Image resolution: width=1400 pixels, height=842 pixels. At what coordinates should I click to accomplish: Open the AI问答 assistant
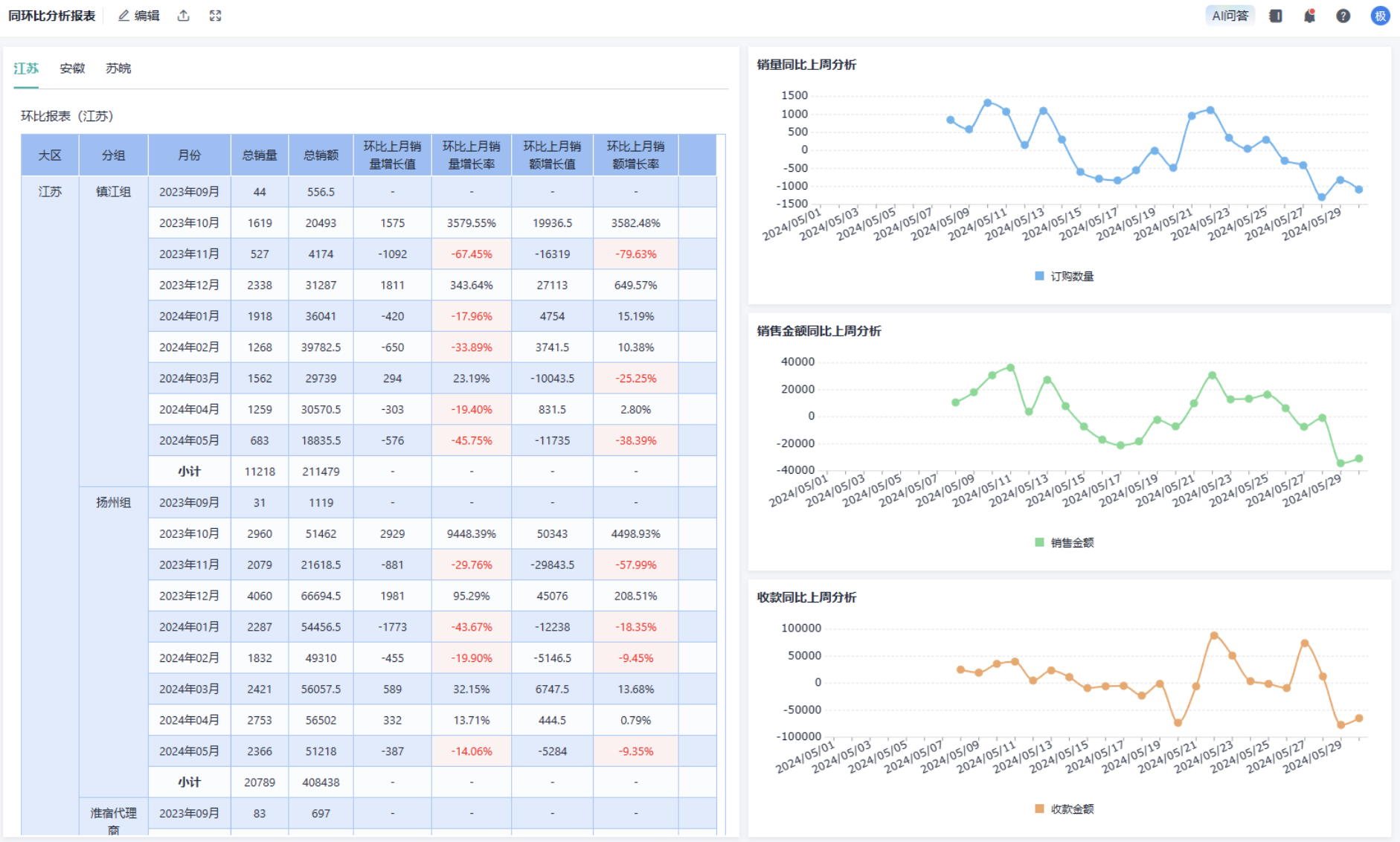(1230, 16)
